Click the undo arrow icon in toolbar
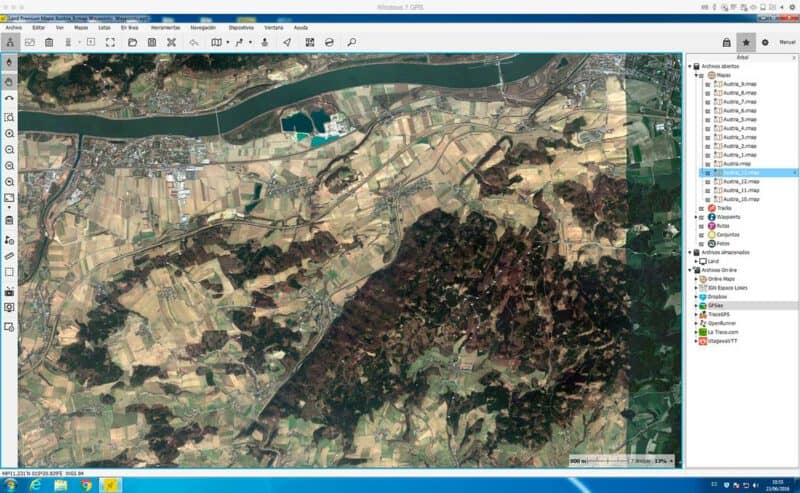Image resolution: width=800 pixels, height=493 pixels. [193, 42]
